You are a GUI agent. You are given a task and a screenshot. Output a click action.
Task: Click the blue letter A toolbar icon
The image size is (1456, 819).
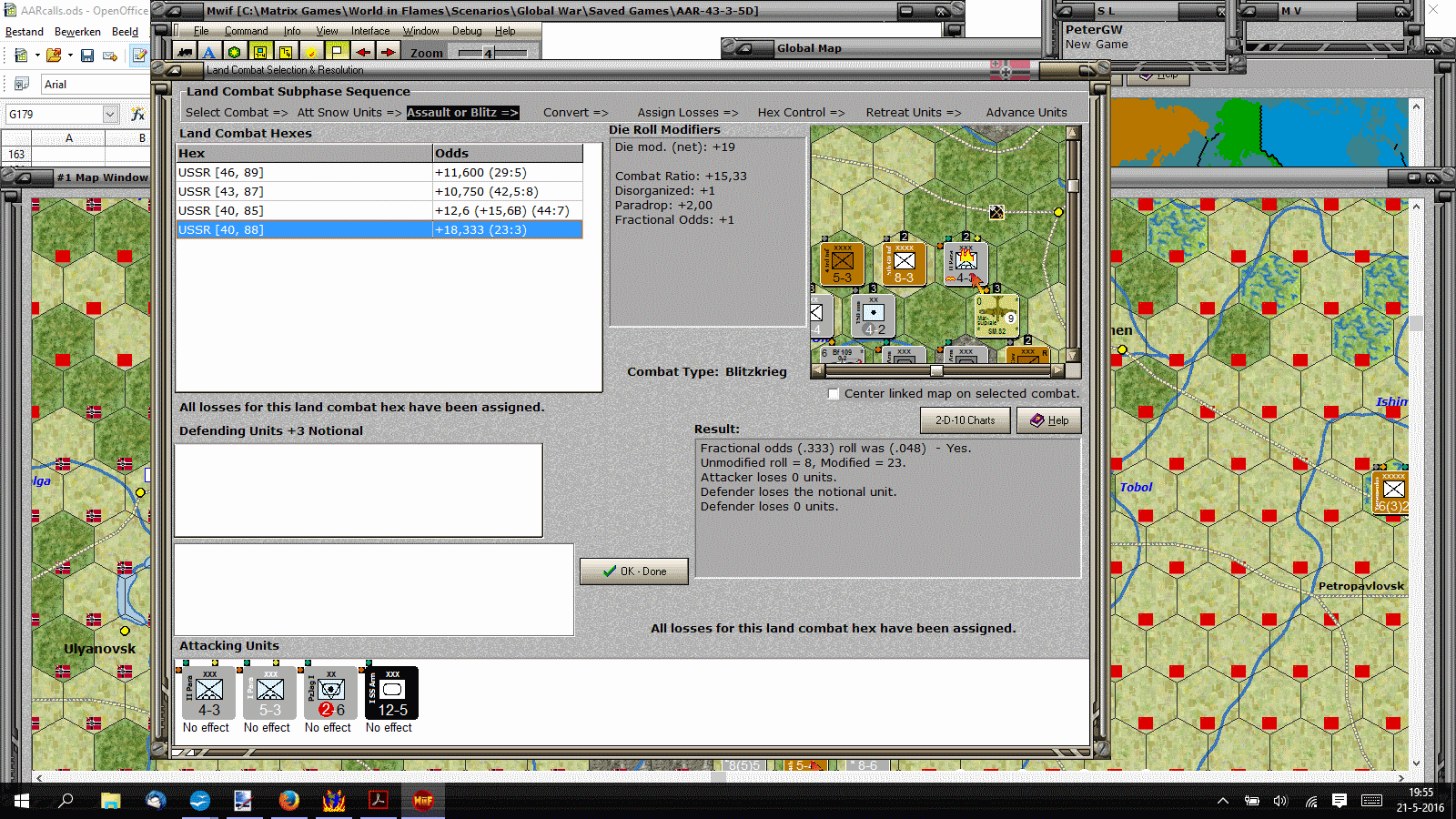[x=209, y=52]
